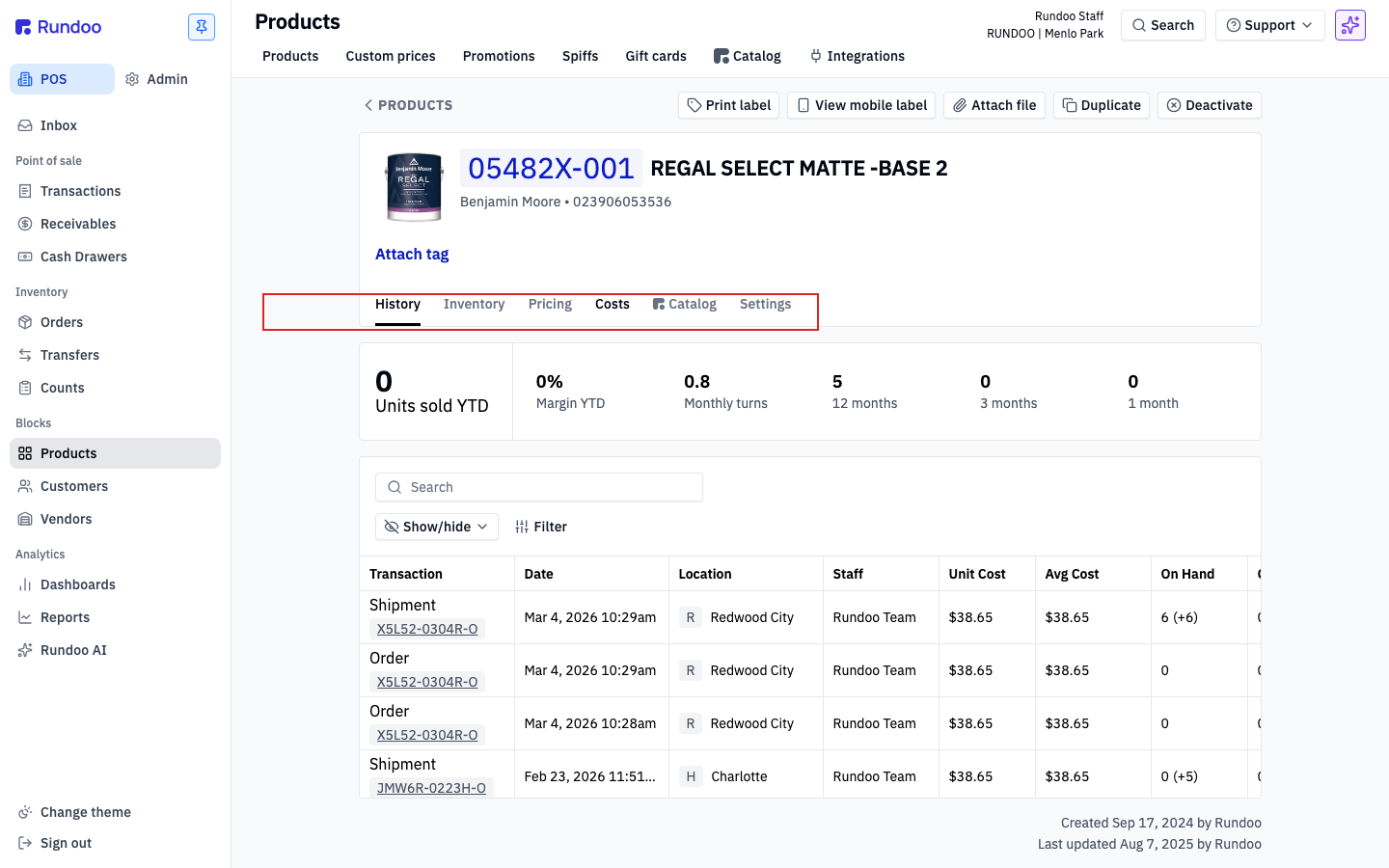Select the Pricing product tab
Screen dimensions: 1389x868
[x=550, y=305]
